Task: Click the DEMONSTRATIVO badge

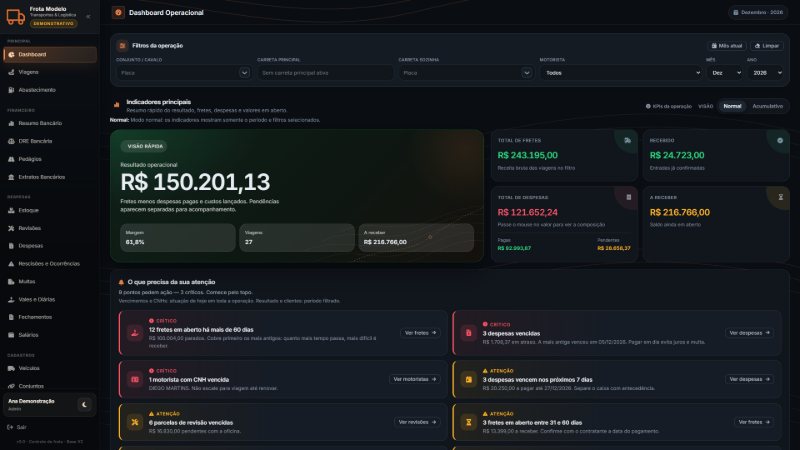Action: (54, 24)
